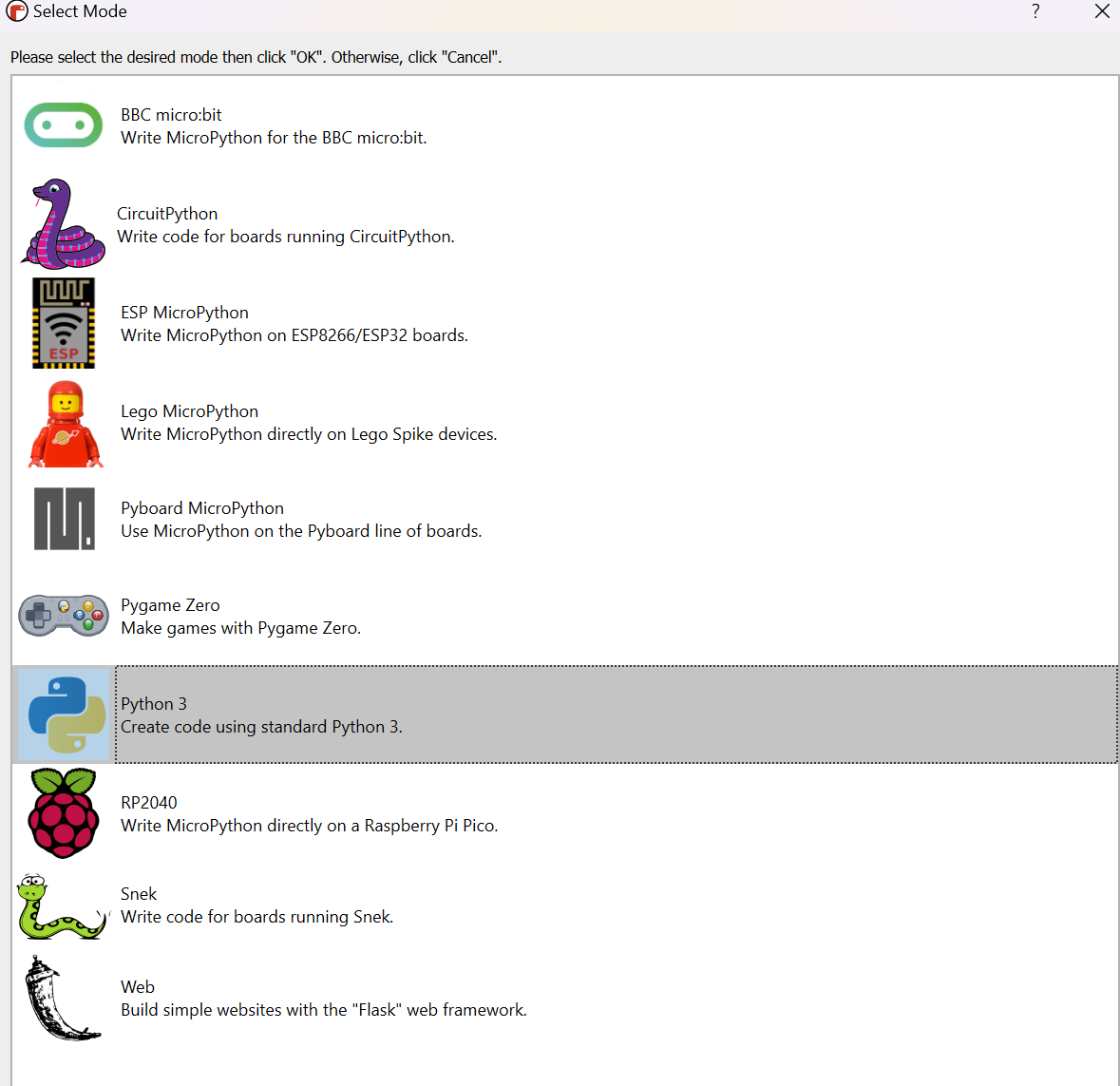Open the help question mark button

coord(1035,10)
